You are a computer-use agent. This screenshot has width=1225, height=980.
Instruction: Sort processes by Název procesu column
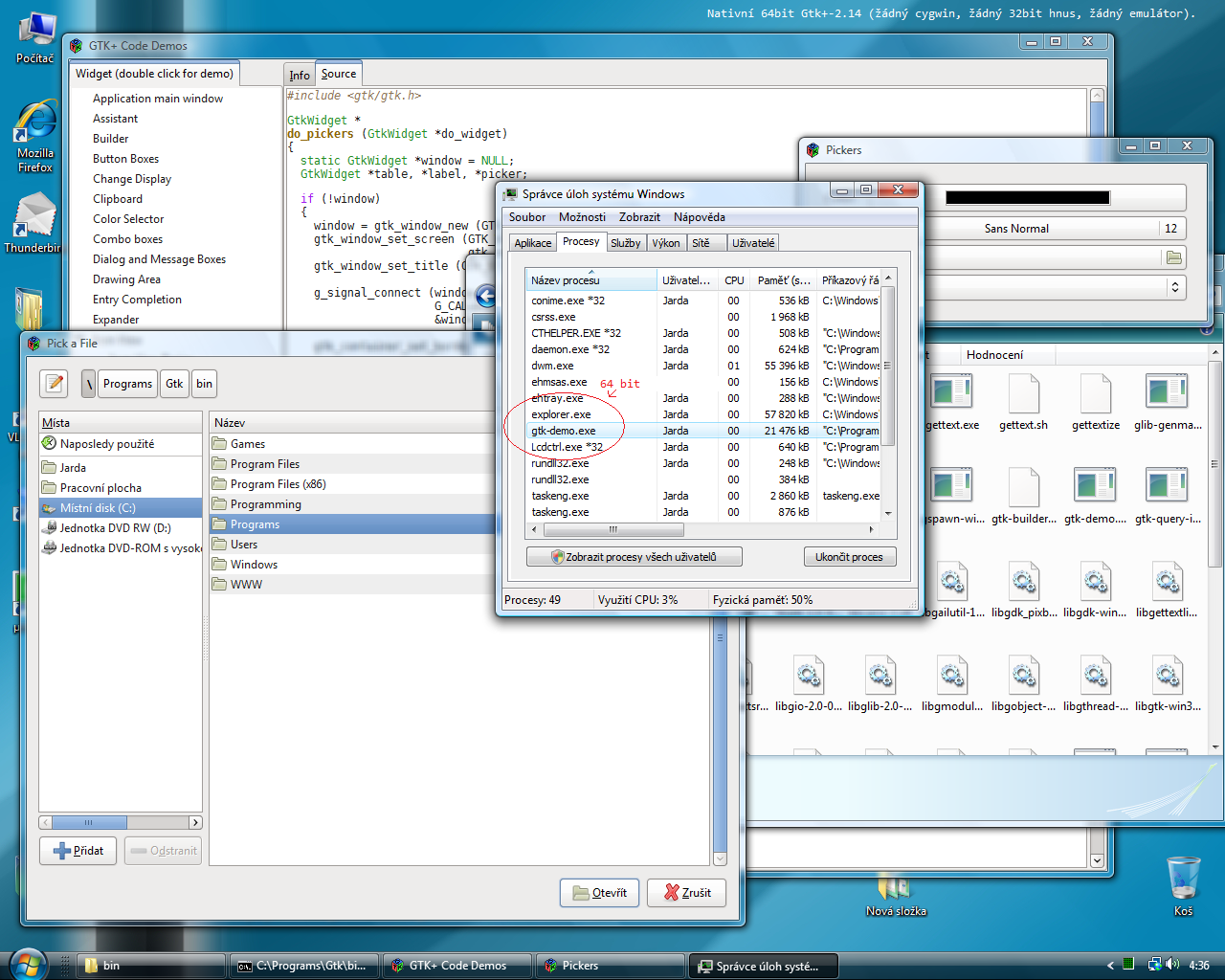[591, 280]
